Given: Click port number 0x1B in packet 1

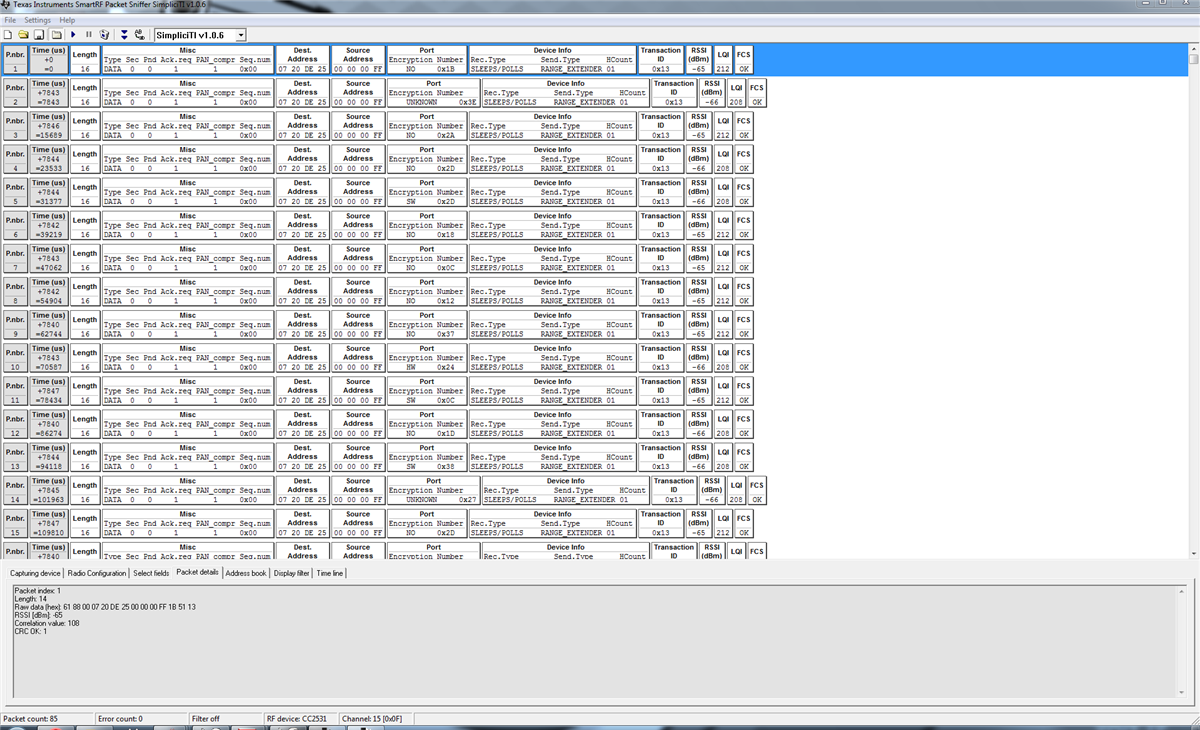Looking at the screenshot, I should [x=446, y=69].
